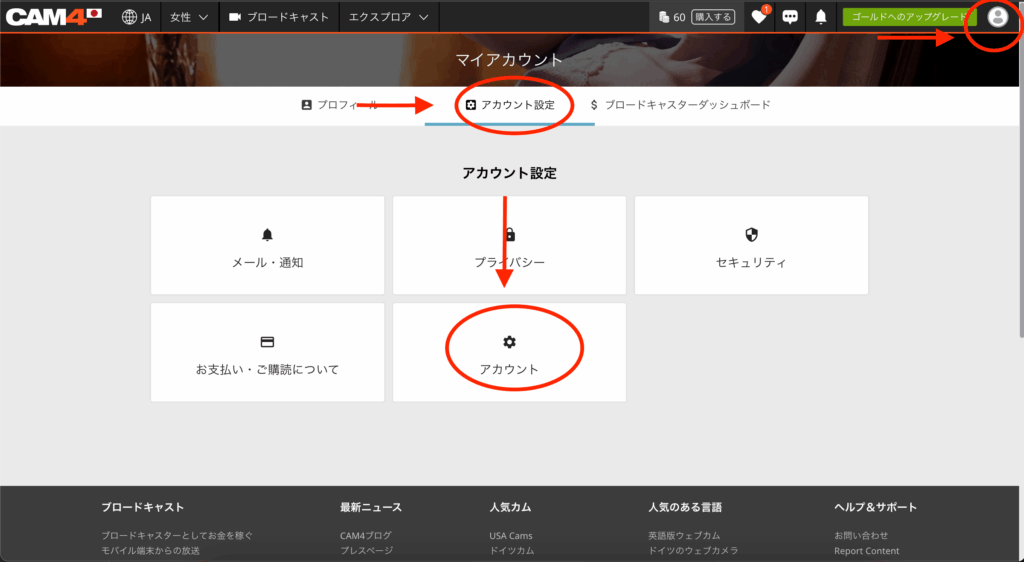Open the メール・通知 settings card
The height and width of the screenshot is (562, 1024).
click(x=268, y=245)
